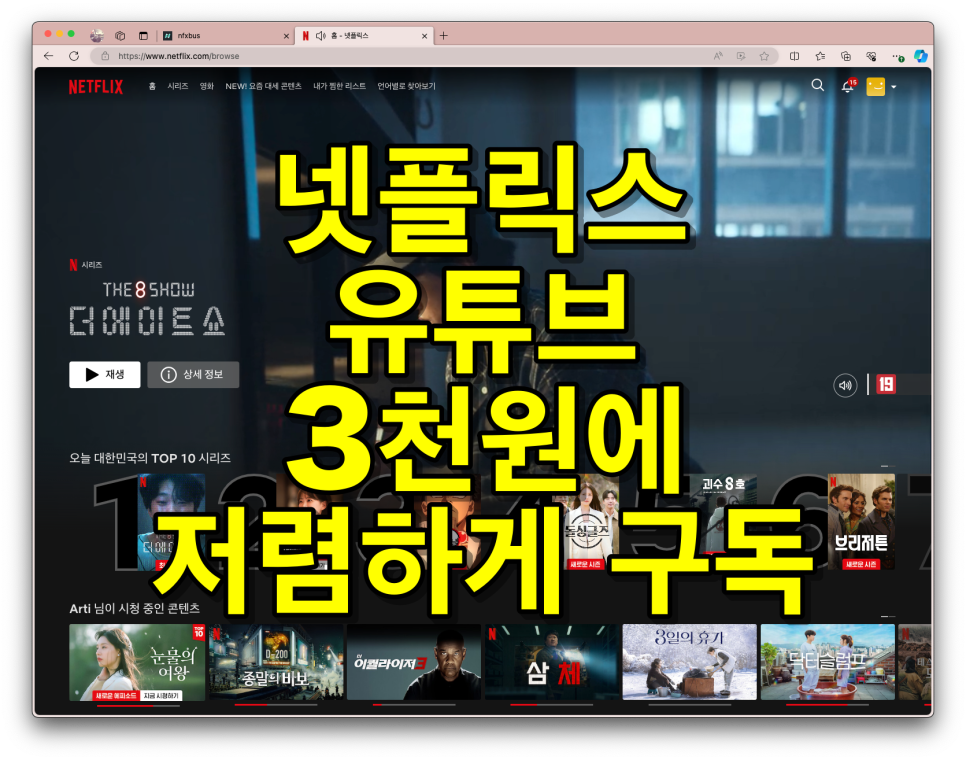This screenshot has height=760, width=966.
Task: Click the yellow profile avatar
Action: (875, 86)
